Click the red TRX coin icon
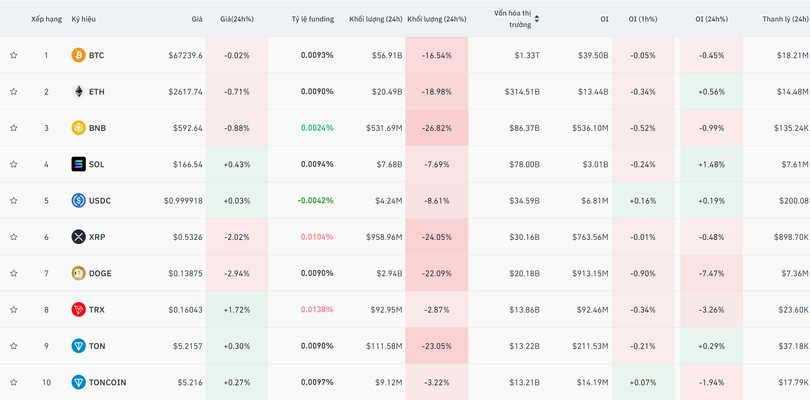This screenshot has height=400, width=810. point(79,310)
